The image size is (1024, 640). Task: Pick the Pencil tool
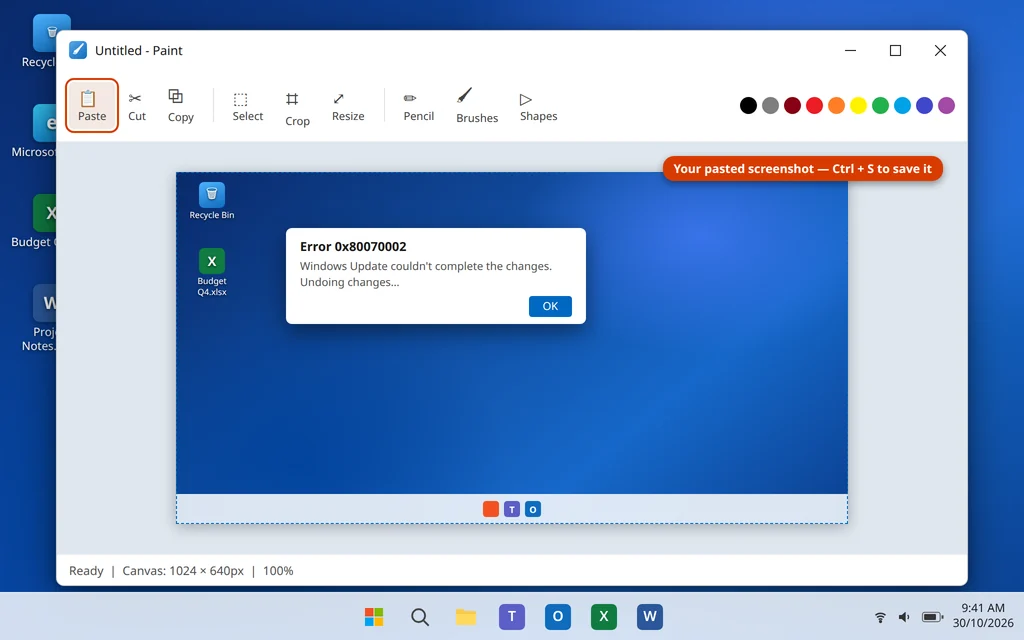419,106
